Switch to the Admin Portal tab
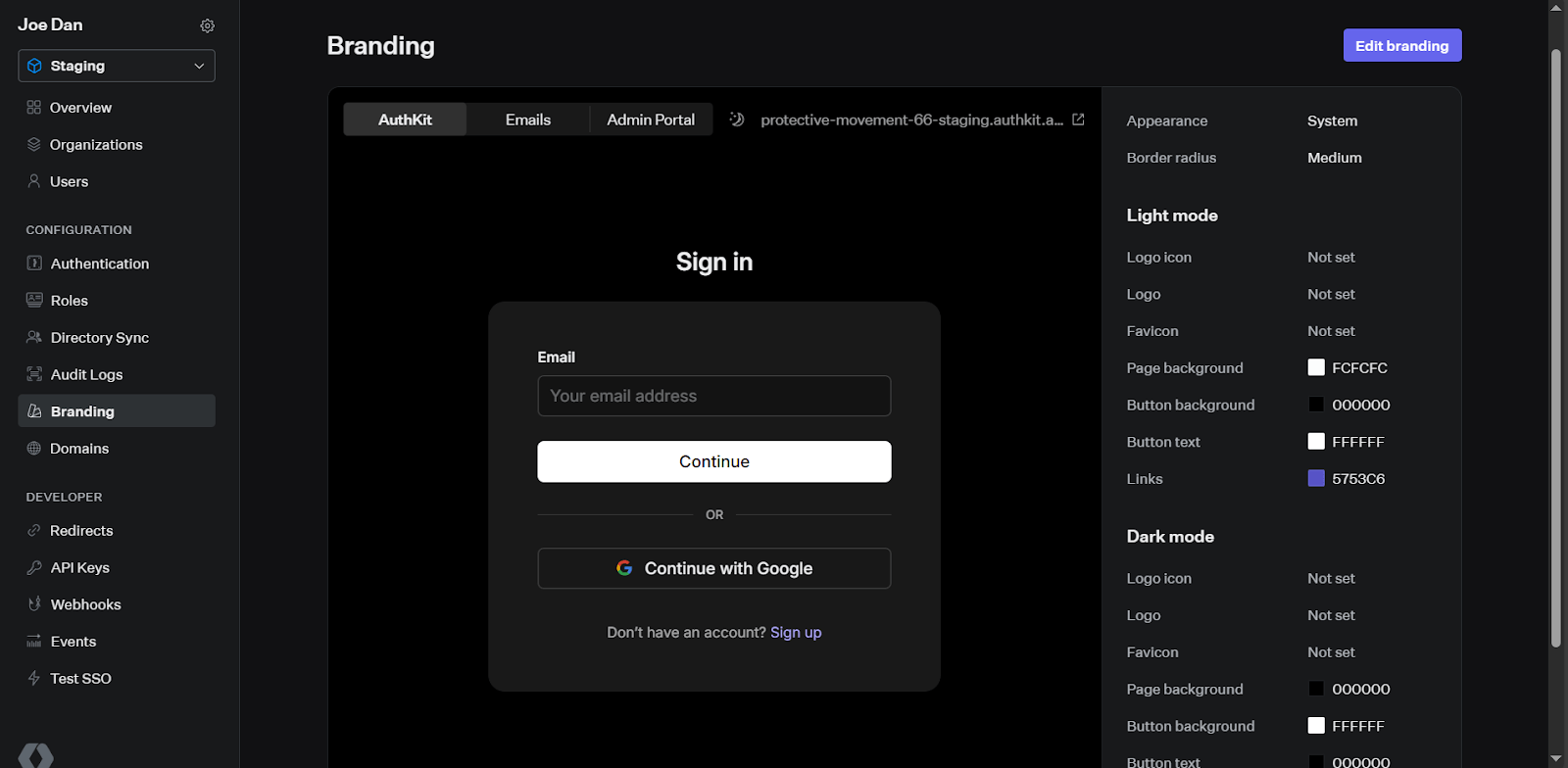The width and height of the screenshot is (1568, 768). (651, 120)
